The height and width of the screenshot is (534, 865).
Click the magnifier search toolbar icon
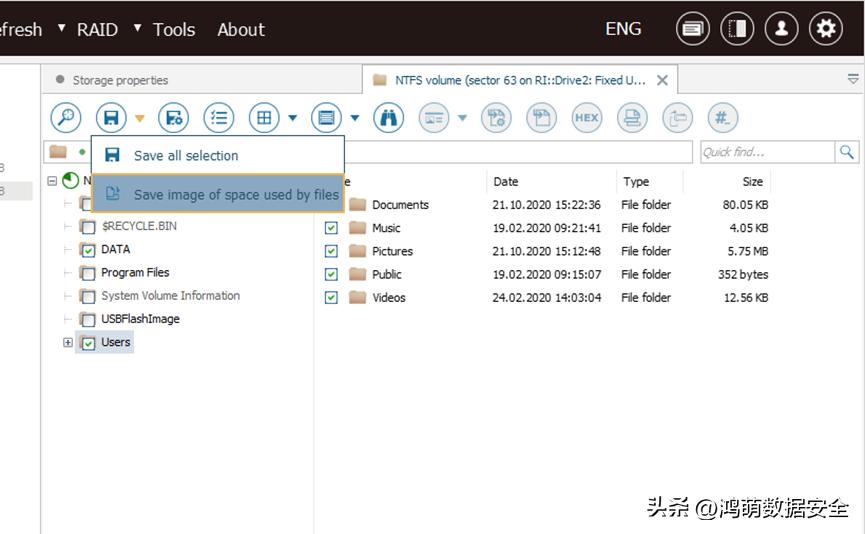[x=66, y=118]
